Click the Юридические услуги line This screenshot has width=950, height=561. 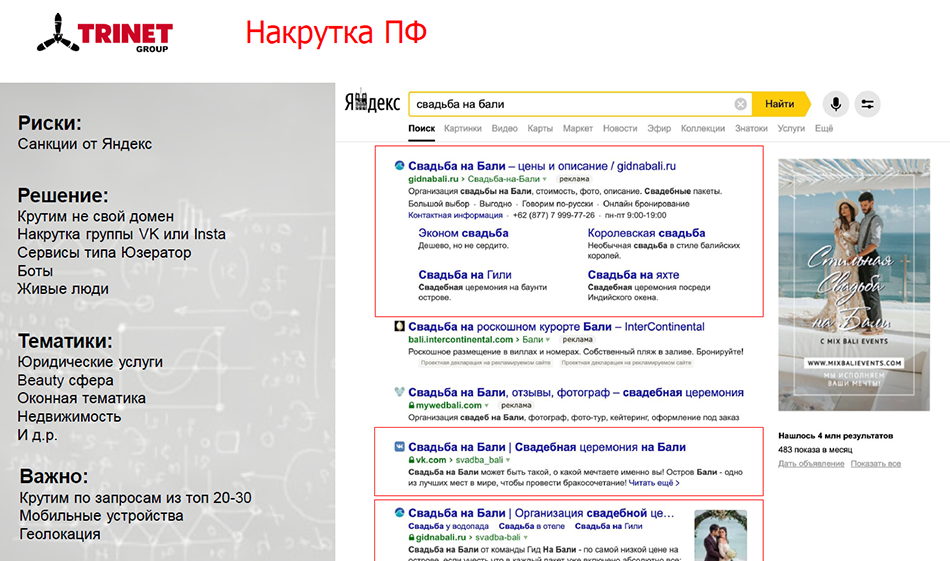pyautogui.click(x=90, y=362)
